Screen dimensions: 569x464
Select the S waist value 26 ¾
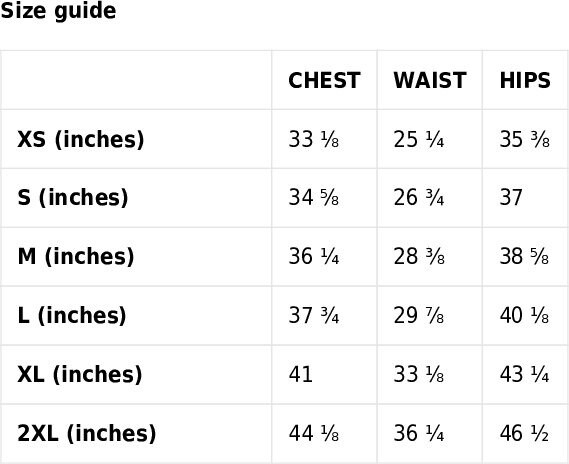pyautogui.click(x=419, y=198)
